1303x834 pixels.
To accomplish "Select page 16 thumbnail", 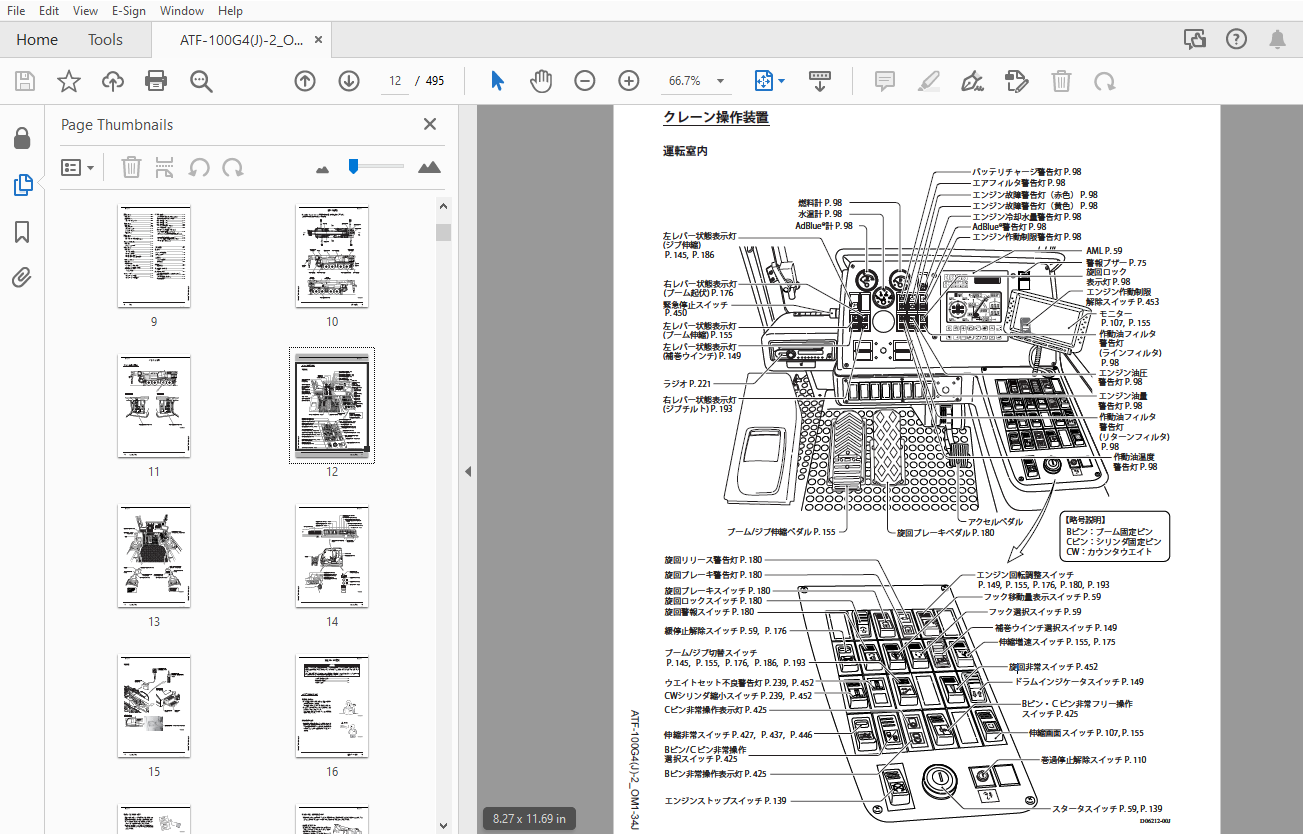I will (x=332, y=706).
